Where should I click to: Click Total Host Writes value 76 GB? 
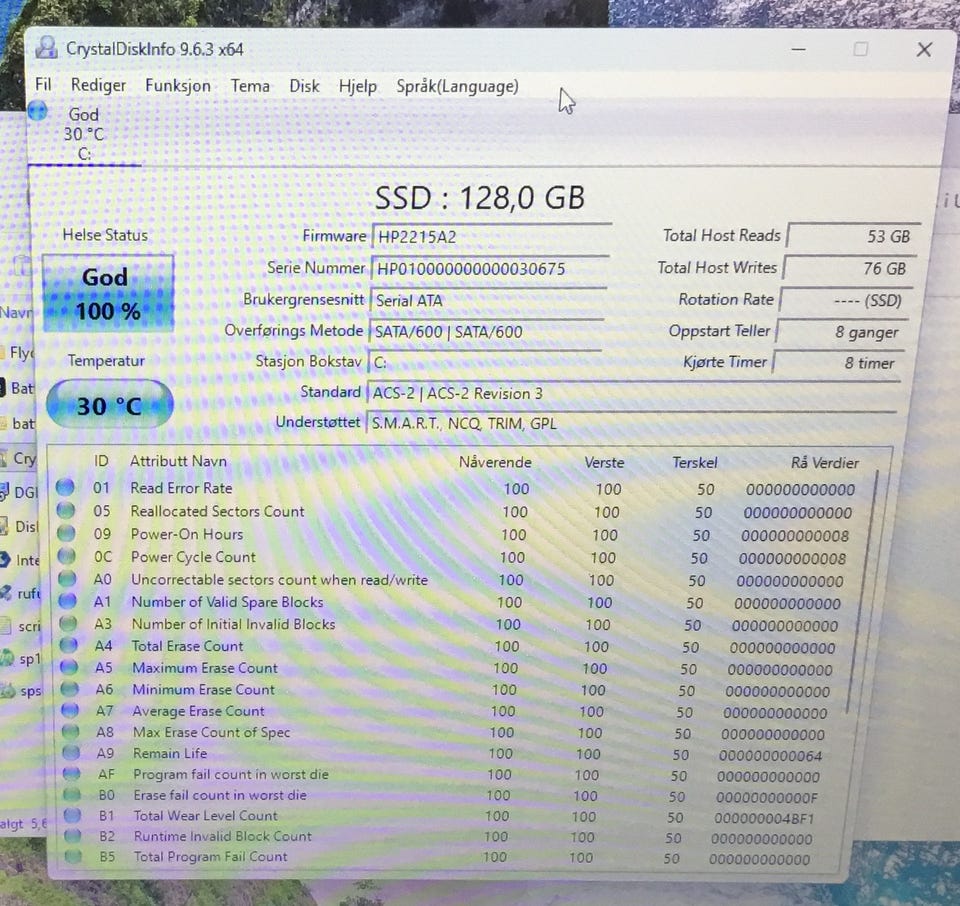[849, 268]
